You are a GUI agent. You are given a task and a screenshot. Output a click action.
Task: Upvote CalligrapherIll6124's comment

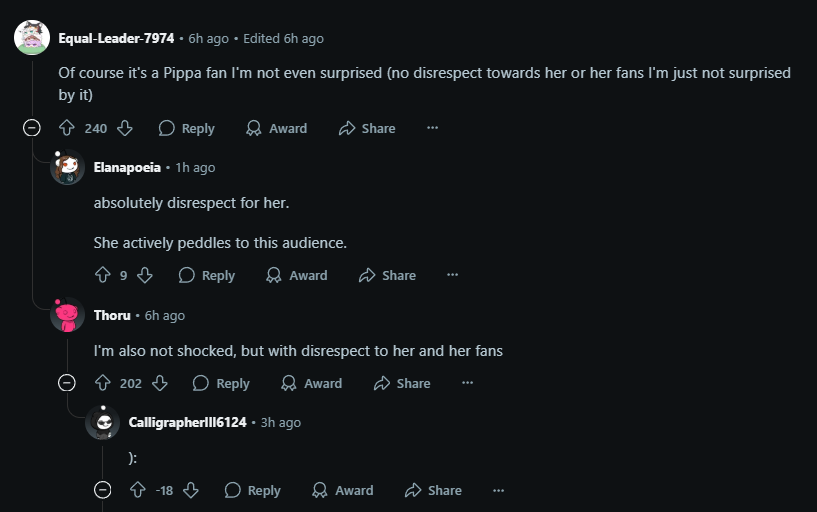pos(138,490)
